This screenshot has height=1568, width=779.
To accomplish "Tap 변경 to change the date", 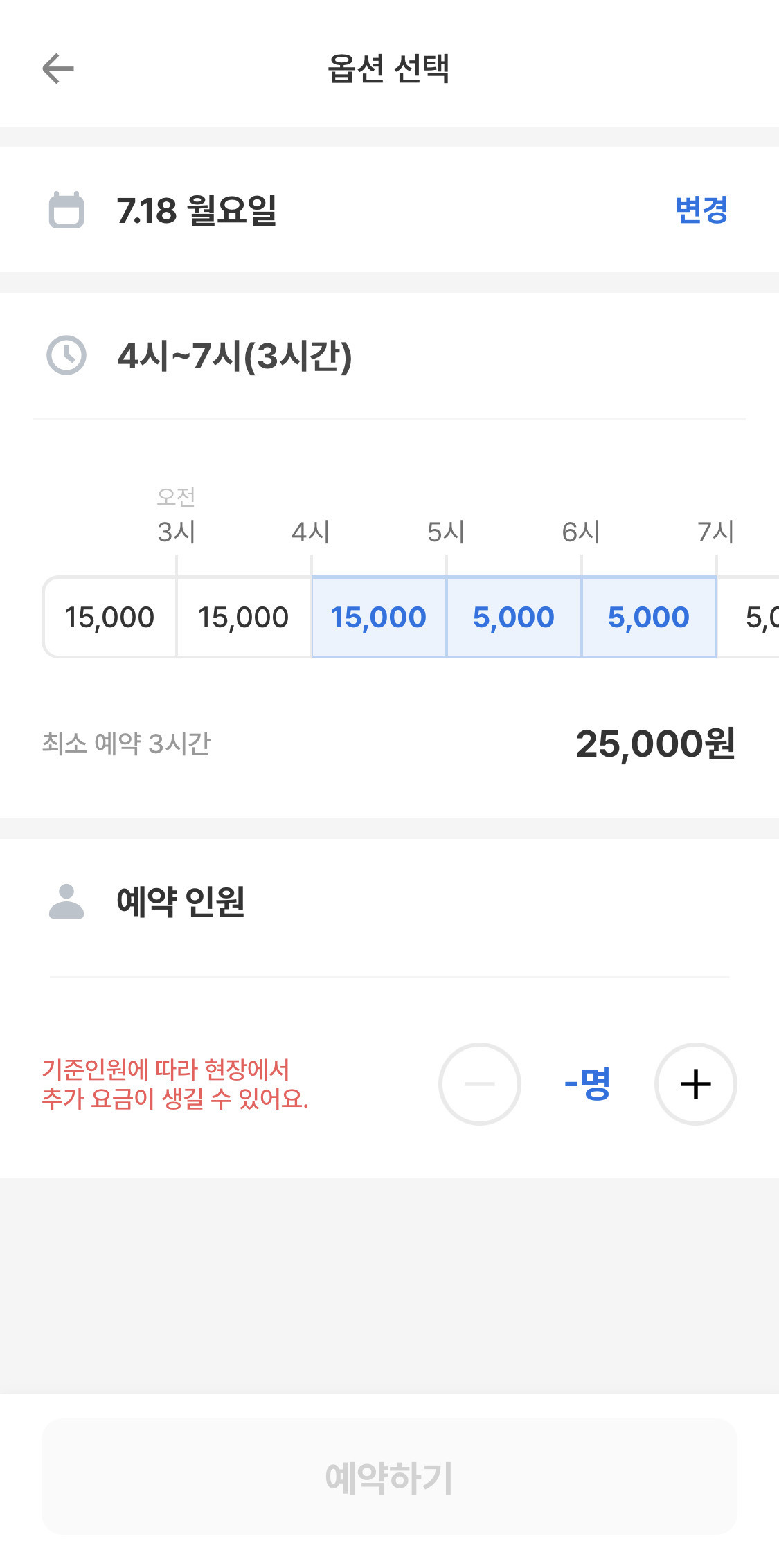I will [701, 210].
